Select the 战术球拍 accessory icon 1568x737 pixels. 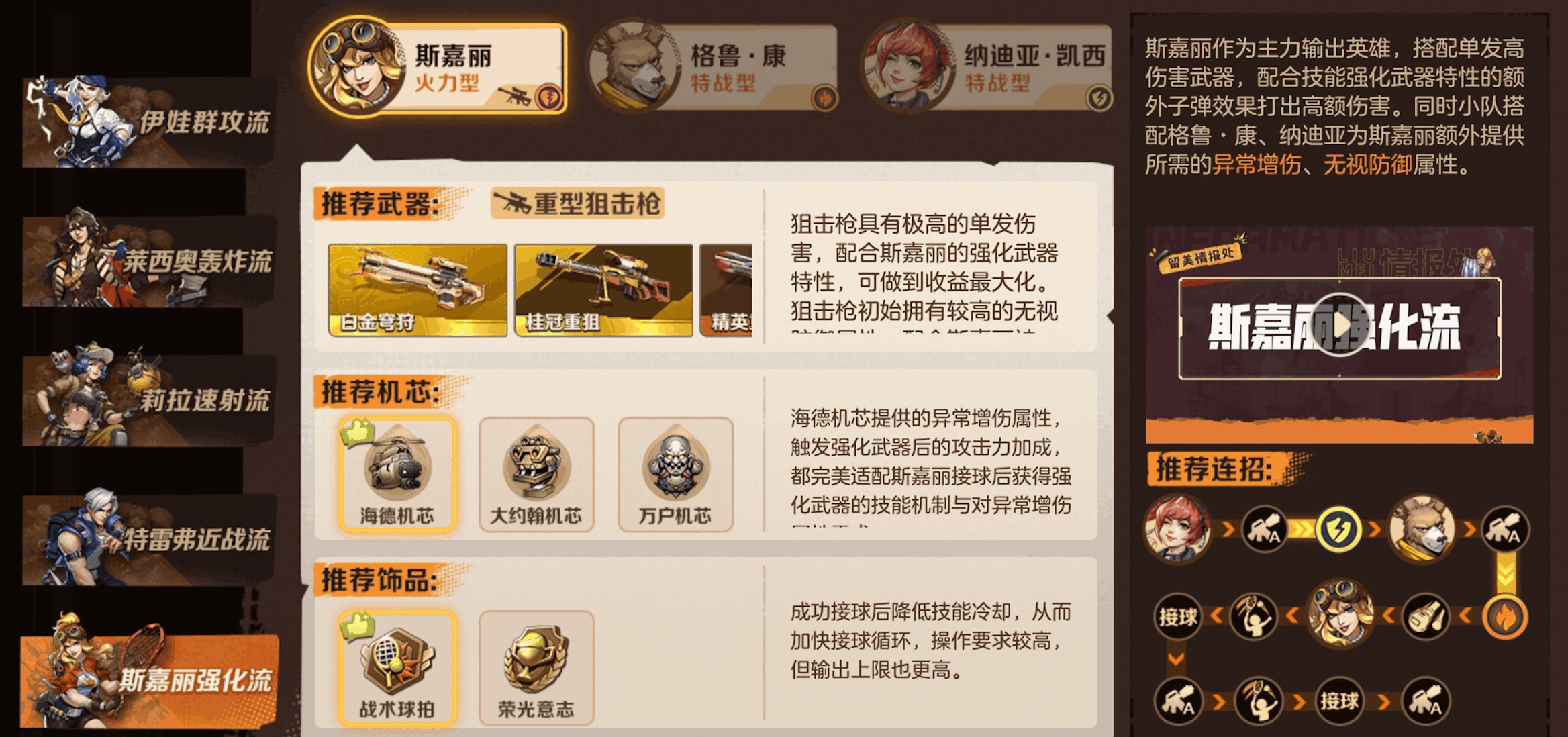pyautogui.click(x=397, y=668)
